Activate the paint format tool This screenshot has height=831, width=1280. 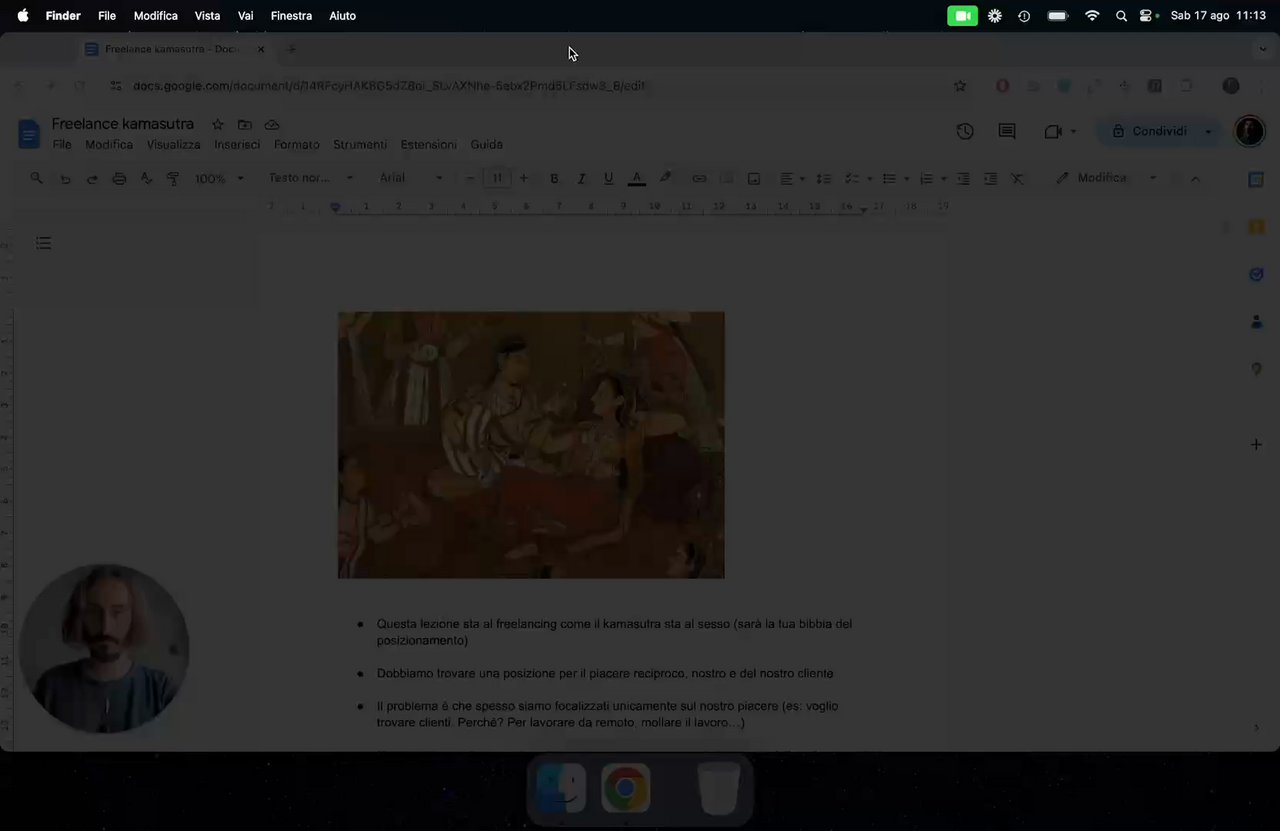(173, 178)
